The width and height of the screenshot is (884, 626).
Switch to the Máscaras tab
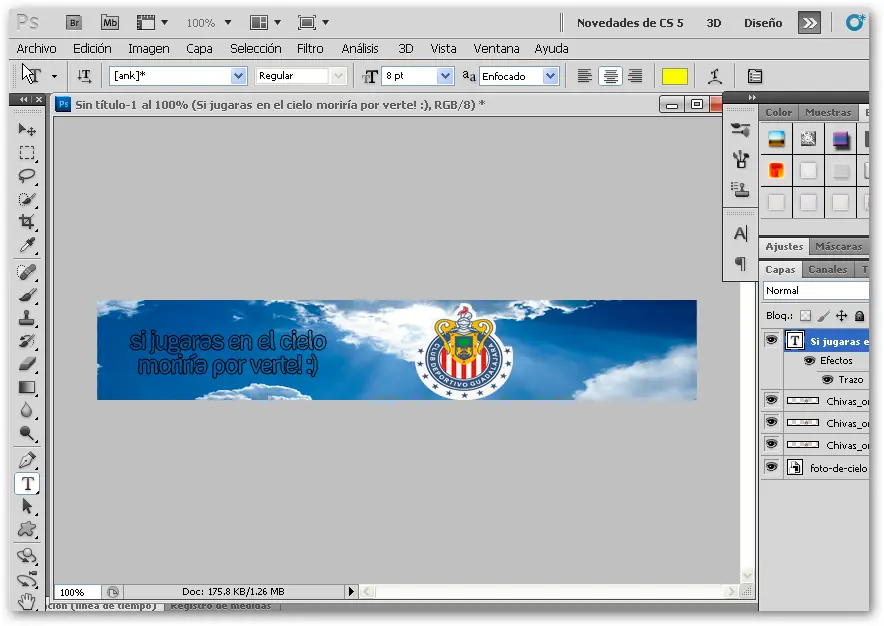[x=838, y=246]
